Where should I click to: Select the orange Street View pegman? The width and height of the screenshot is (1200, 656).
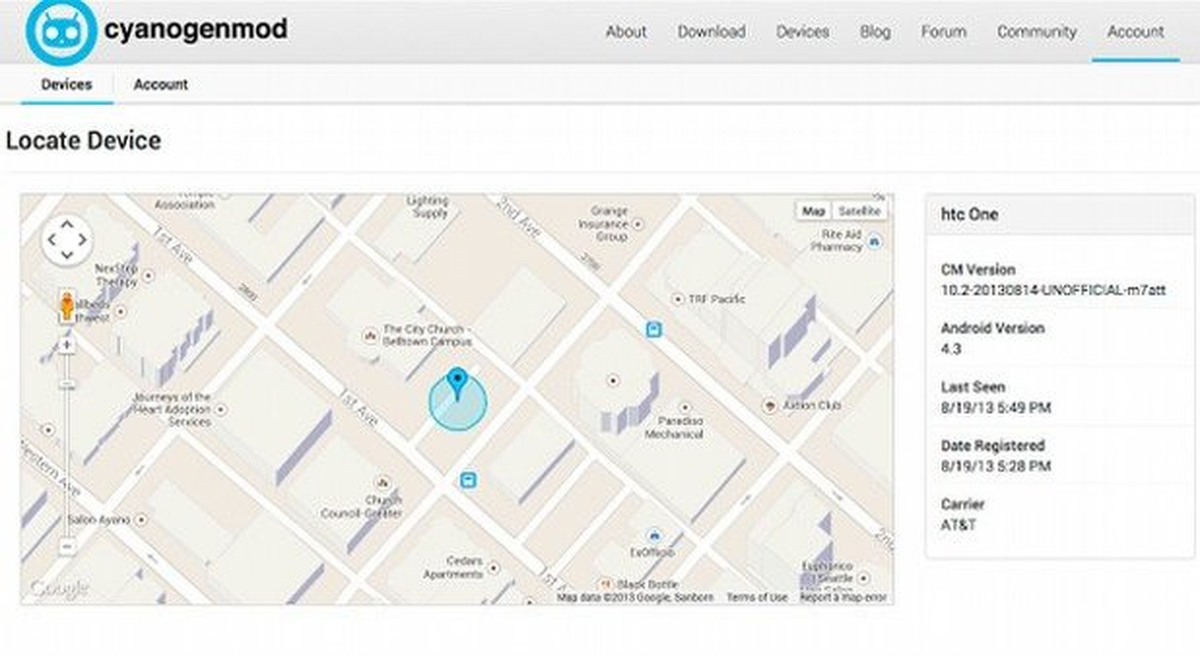(x=67, y=306)
